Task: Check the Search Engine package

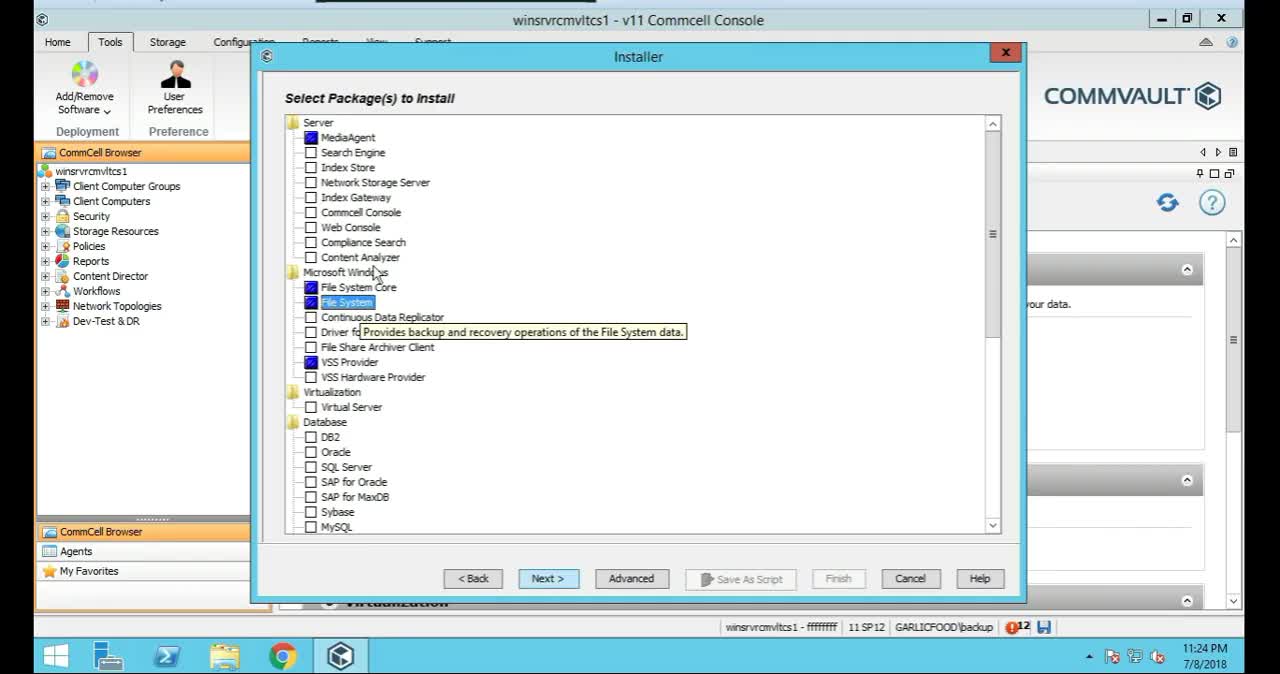Action: [x=311, y=153]
